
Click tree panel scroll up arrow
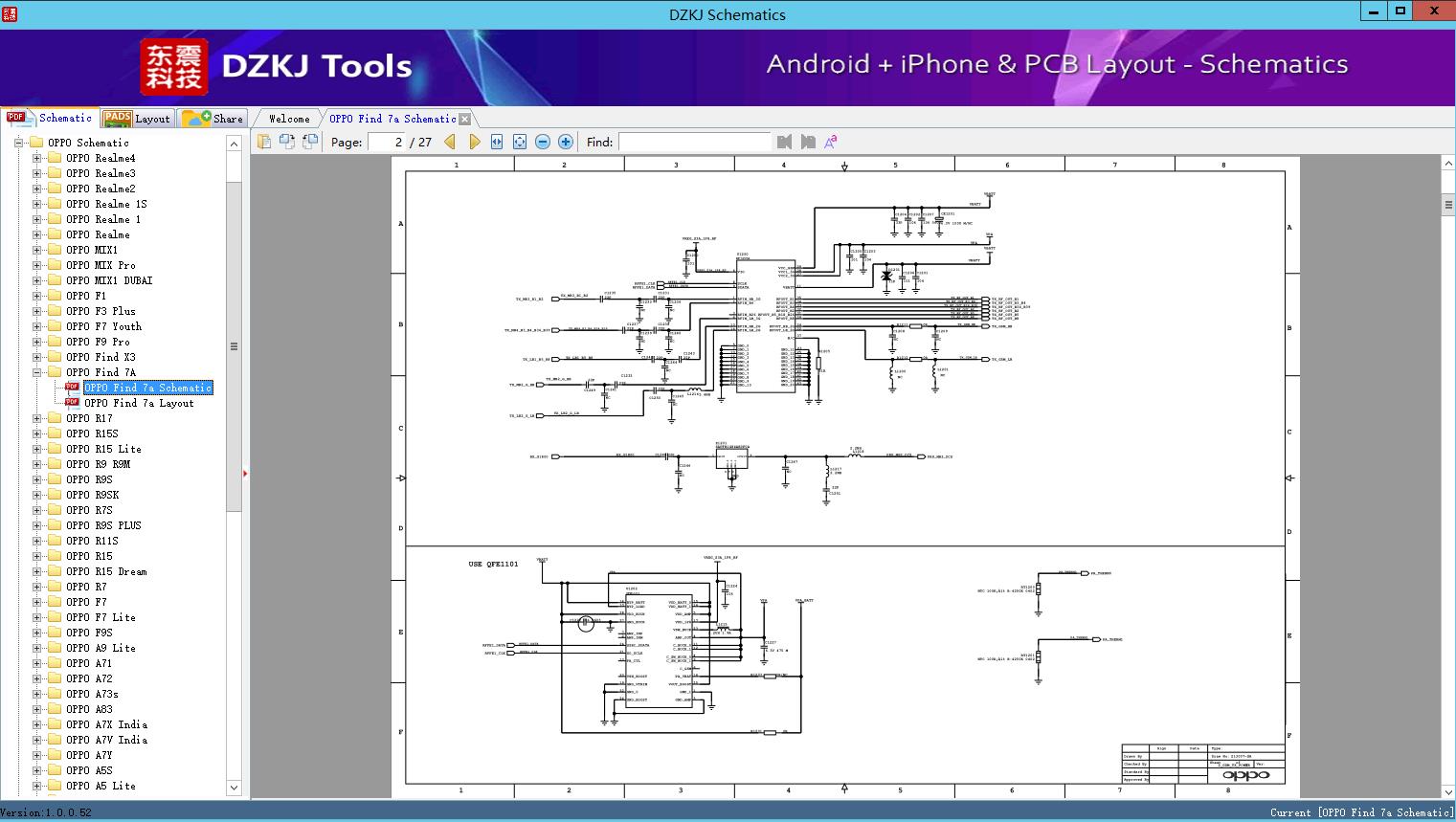coord(234,144)
